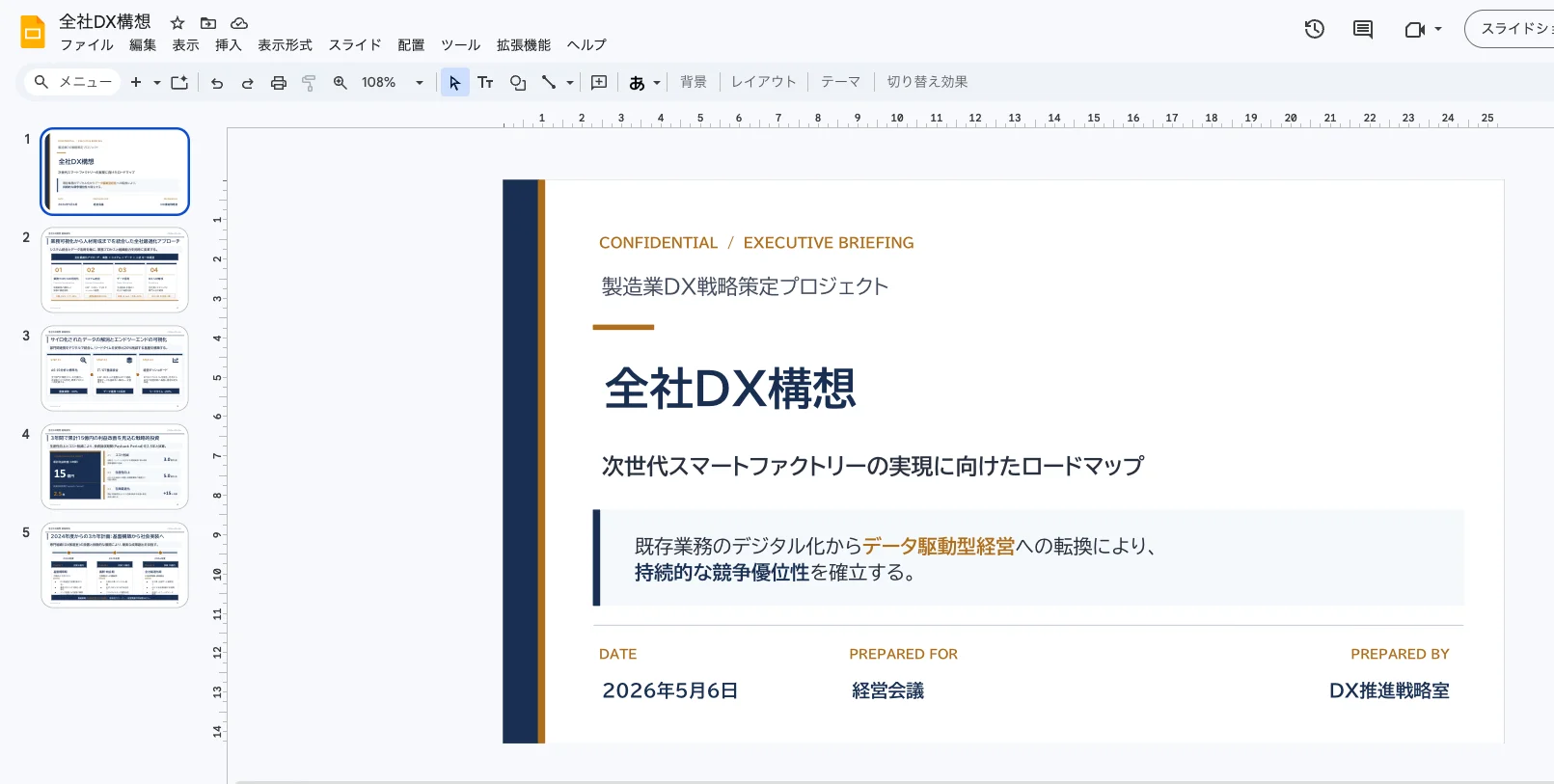Expand video call options arrow

pyautogui.click(x=1438, y=29)
